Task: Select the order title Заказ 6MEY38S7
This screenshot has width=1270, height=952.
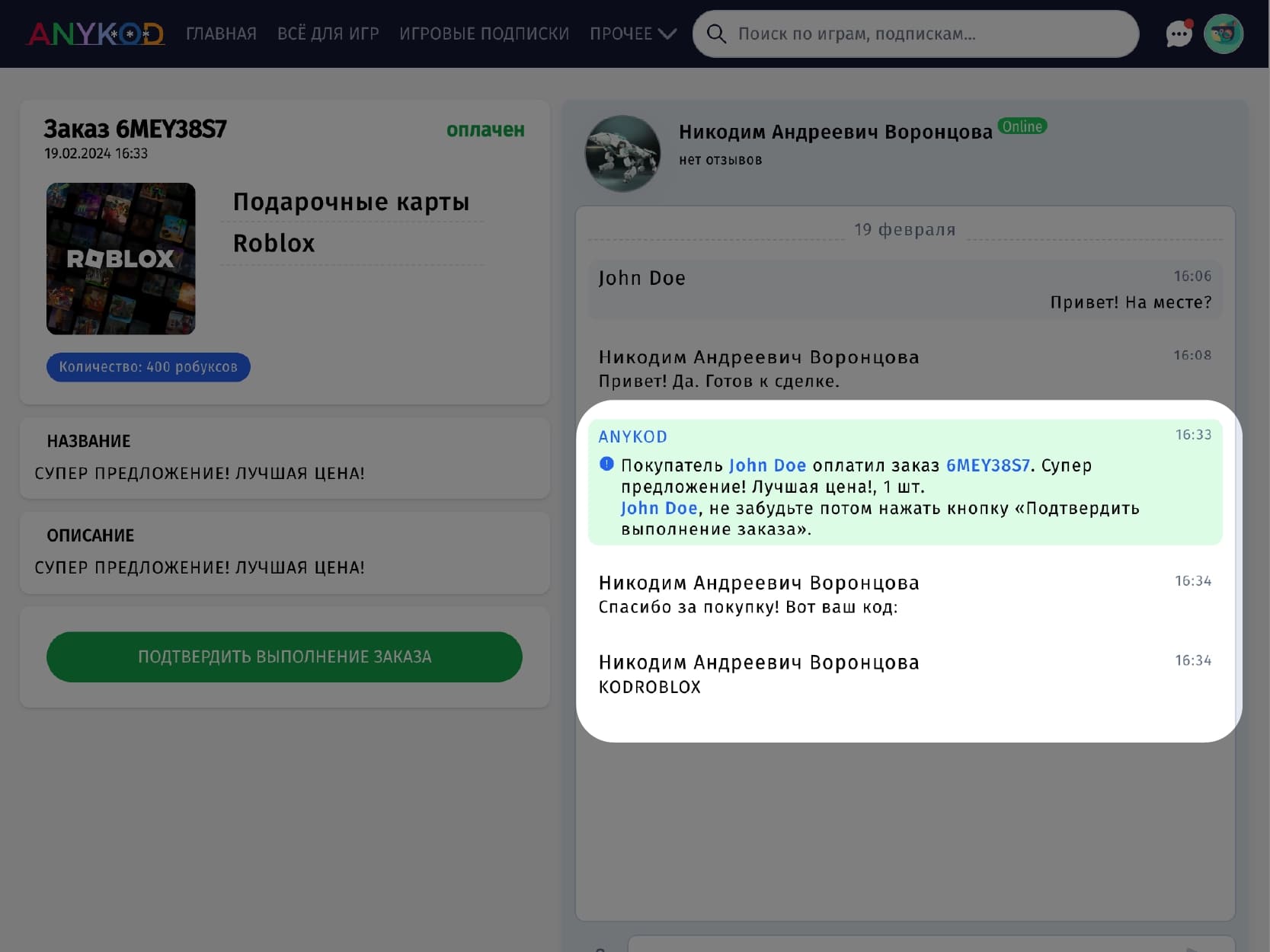Action: 135,129
